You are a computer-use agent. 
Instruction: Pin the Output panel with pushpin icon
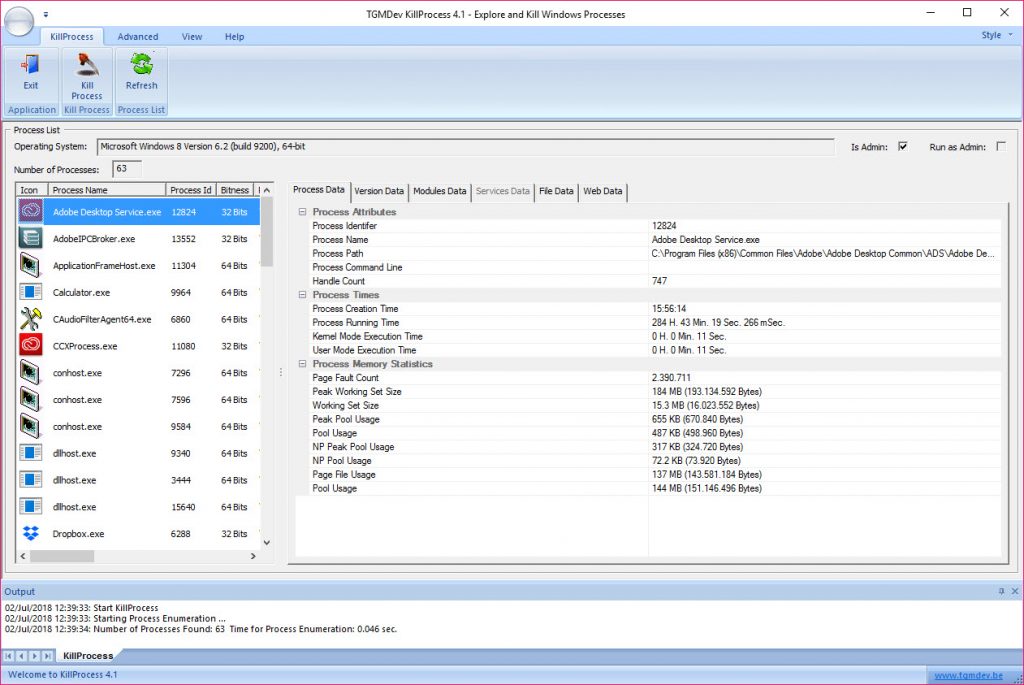1001,591
